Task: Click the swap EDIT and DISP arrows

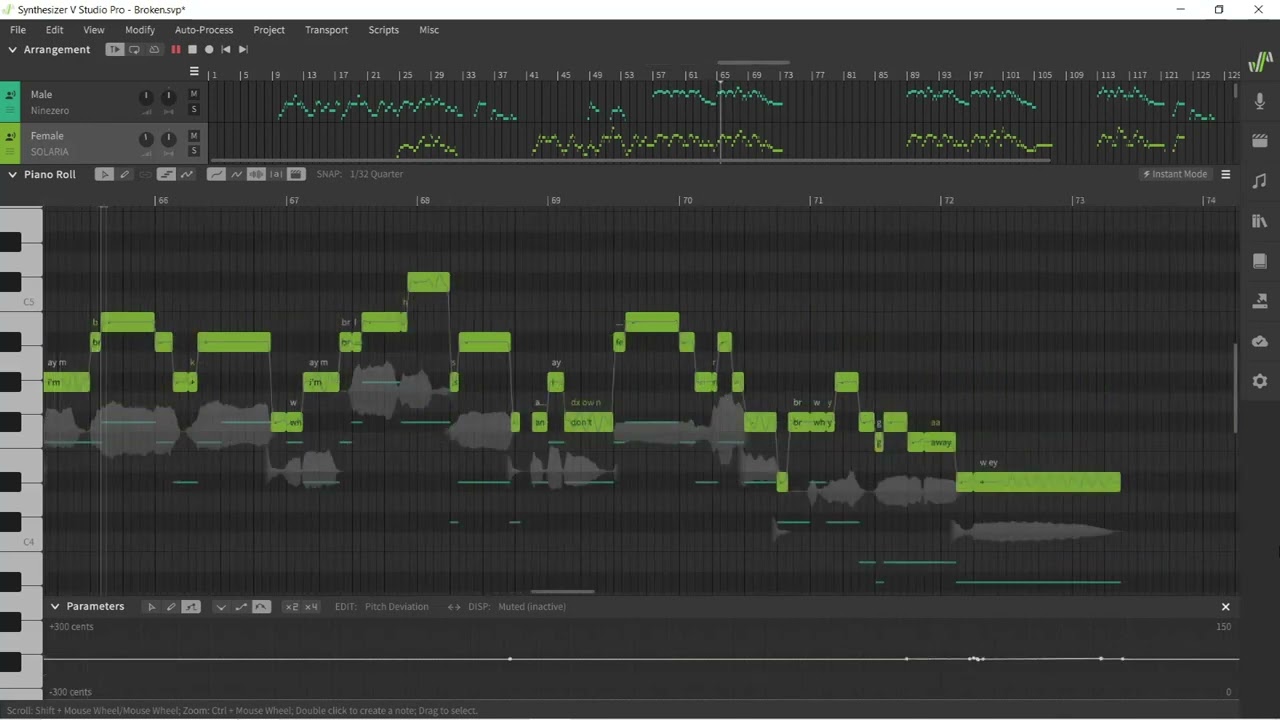Action: click(454, 607)
